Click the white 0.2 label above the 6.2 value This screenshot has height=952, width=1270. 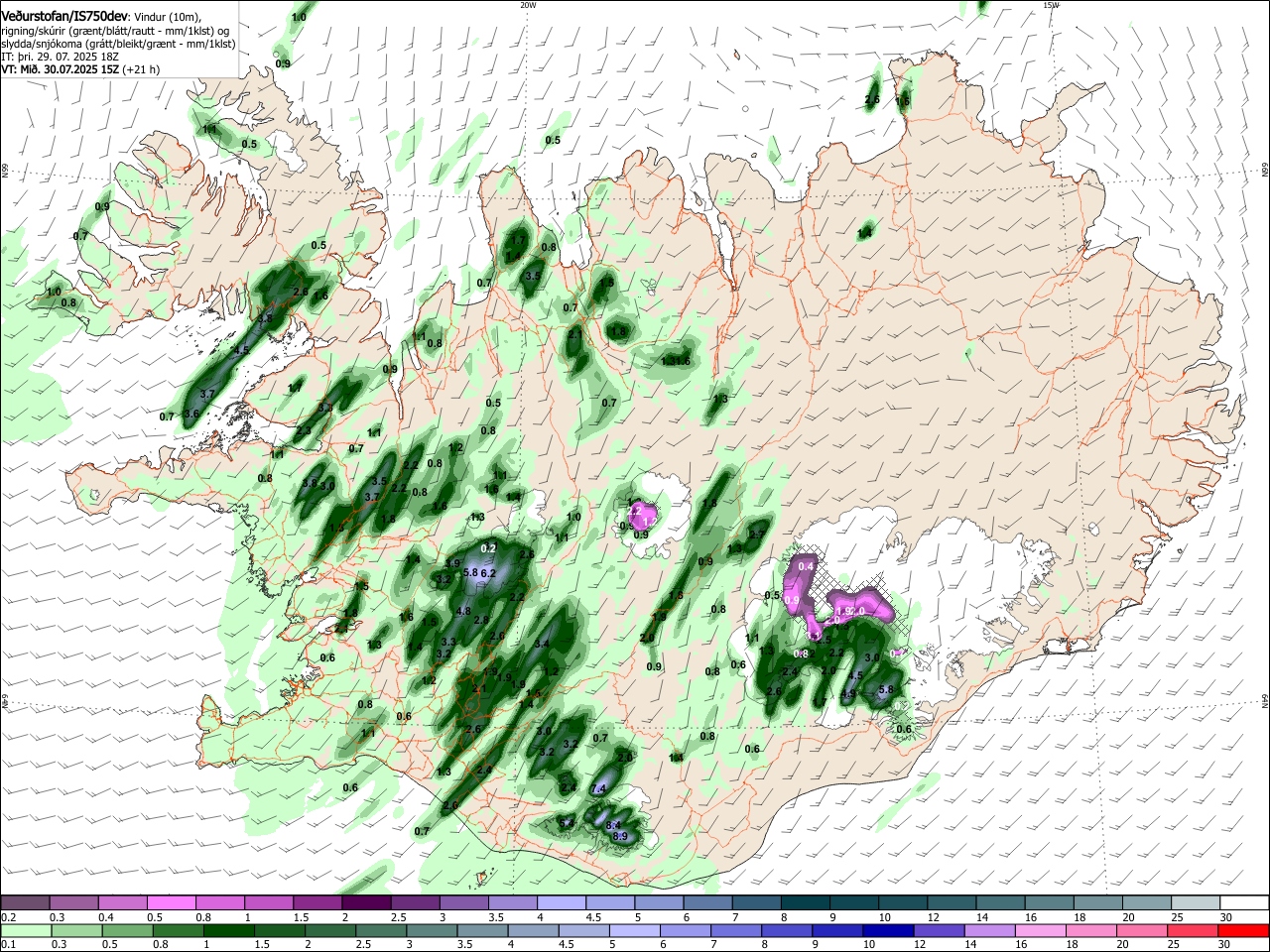pyautogui.click(x=488, y=548)
